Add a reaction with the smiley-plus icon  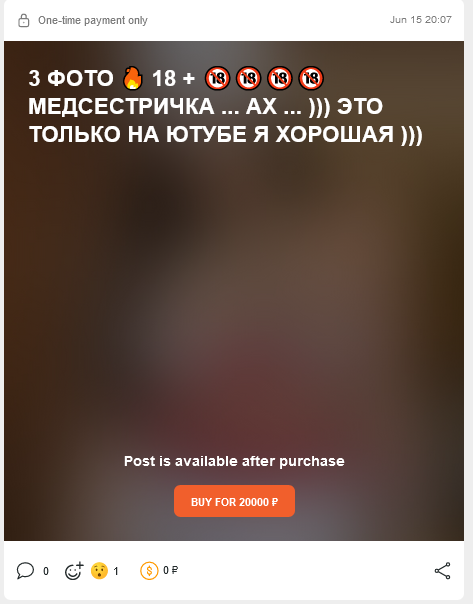click(74, 570)
